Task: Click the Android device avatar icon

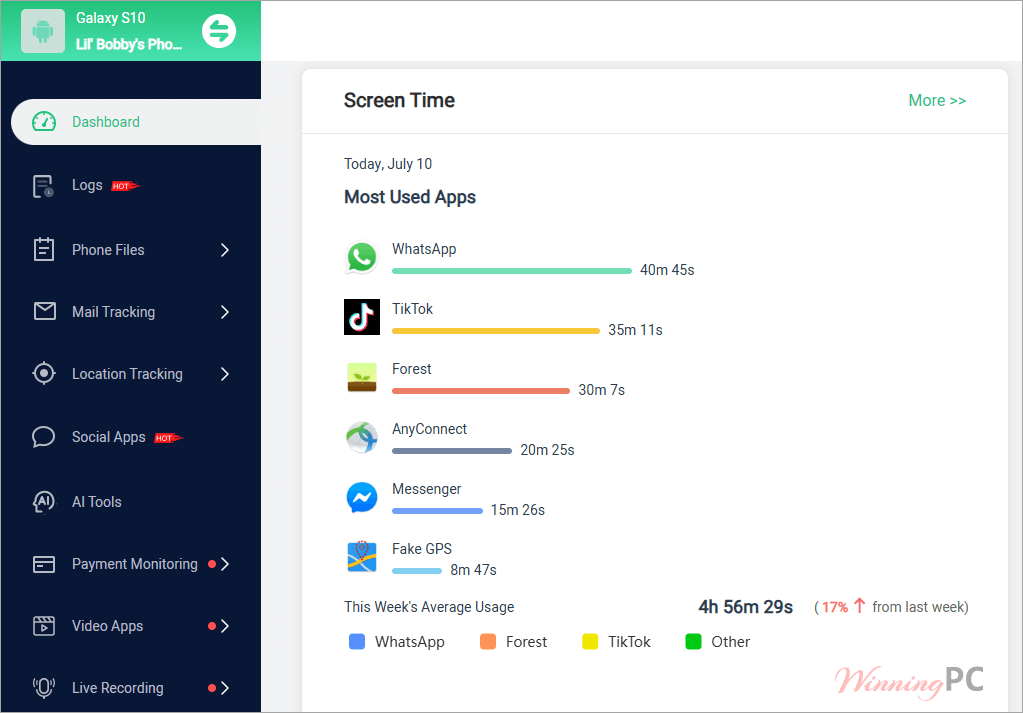Action: pos(42,31)
